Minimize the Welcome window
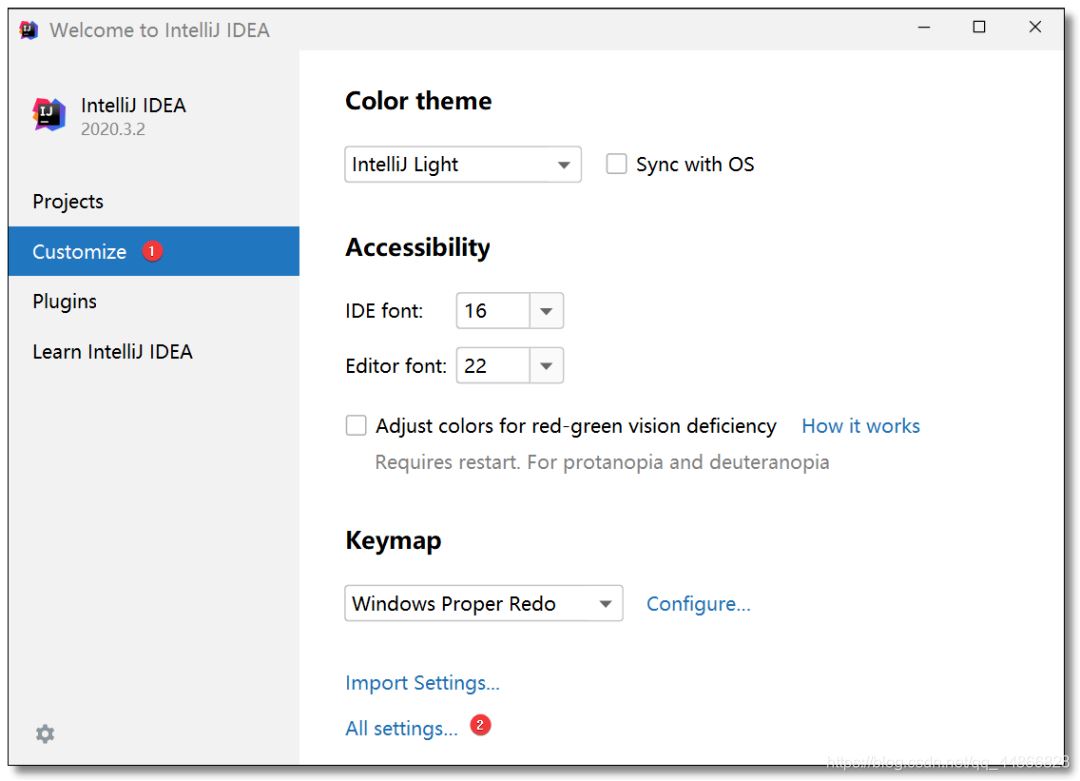The width and height of the screenshot is (1080, 781). click(x=923, y=28)
